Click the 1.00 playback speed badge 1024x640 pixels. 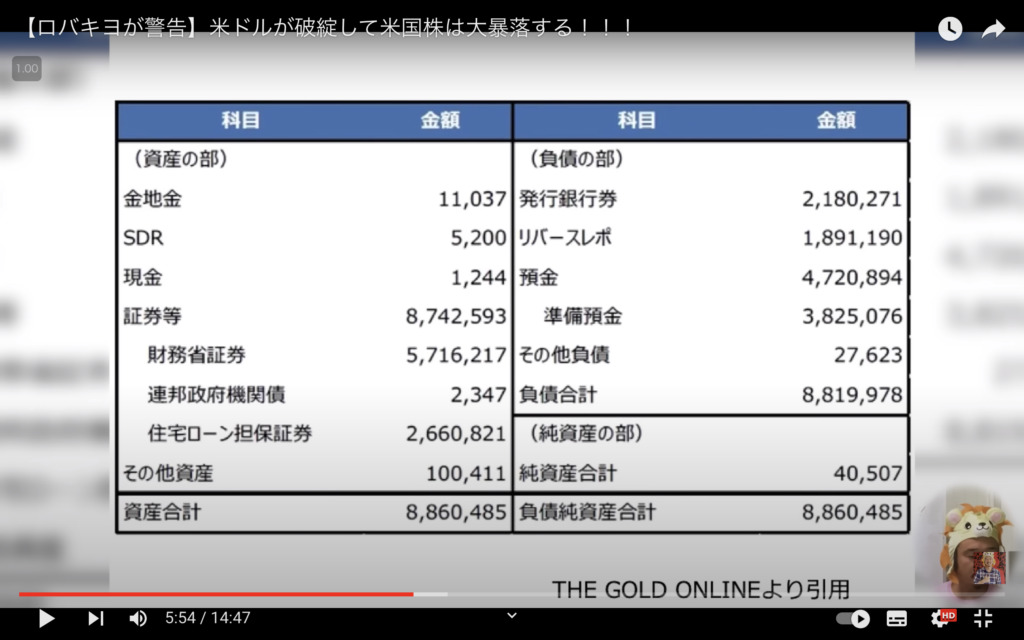(x=27, y=68)
